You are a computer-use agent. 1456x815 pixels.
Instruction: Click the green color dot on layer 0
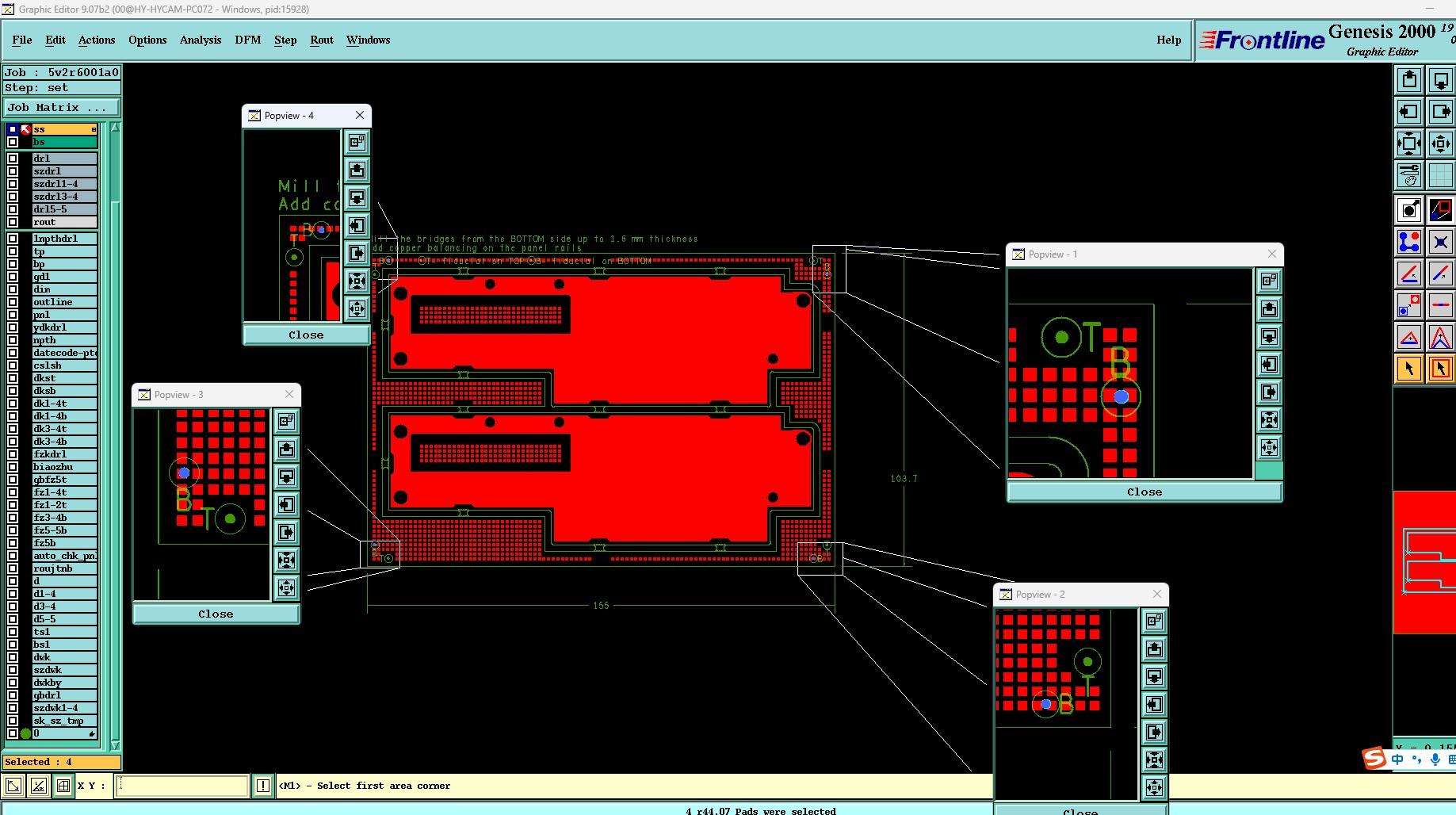(x=25, y=733)
